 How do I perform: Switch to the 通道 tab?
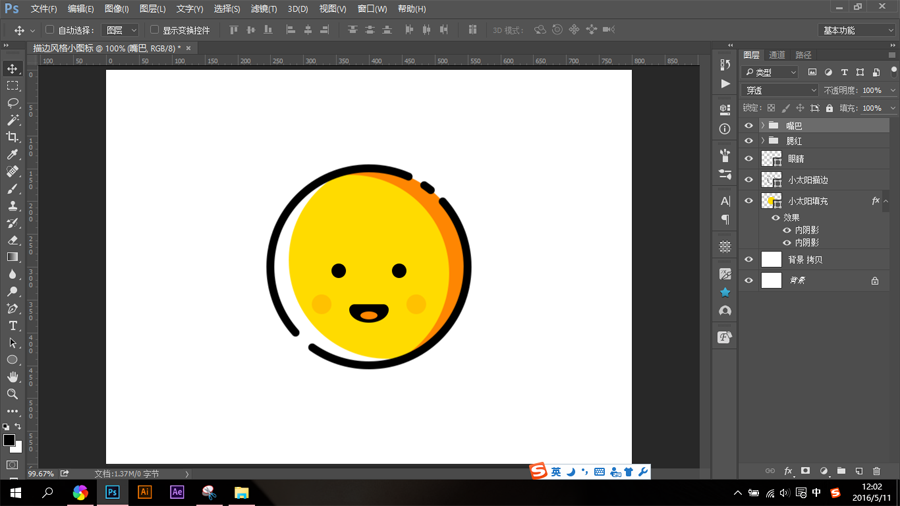[x=777, y=55]
